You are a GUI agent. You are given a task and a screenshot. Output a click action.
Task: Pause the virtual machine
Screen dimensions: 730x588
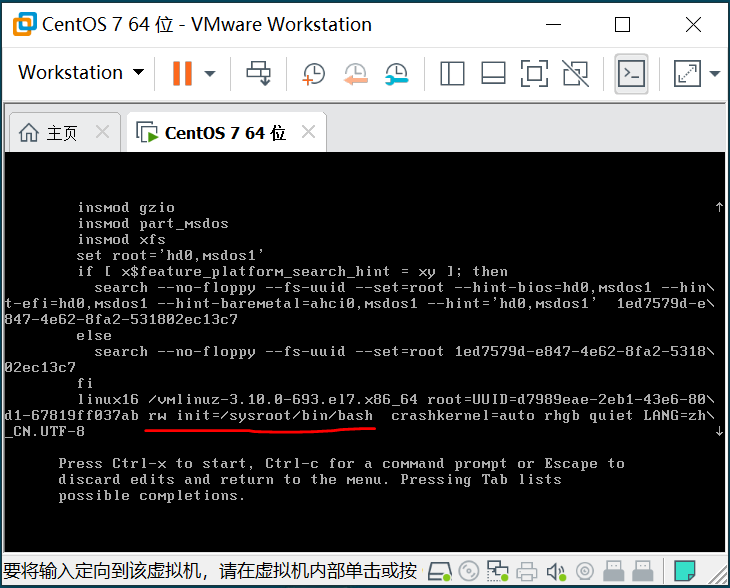182,73
